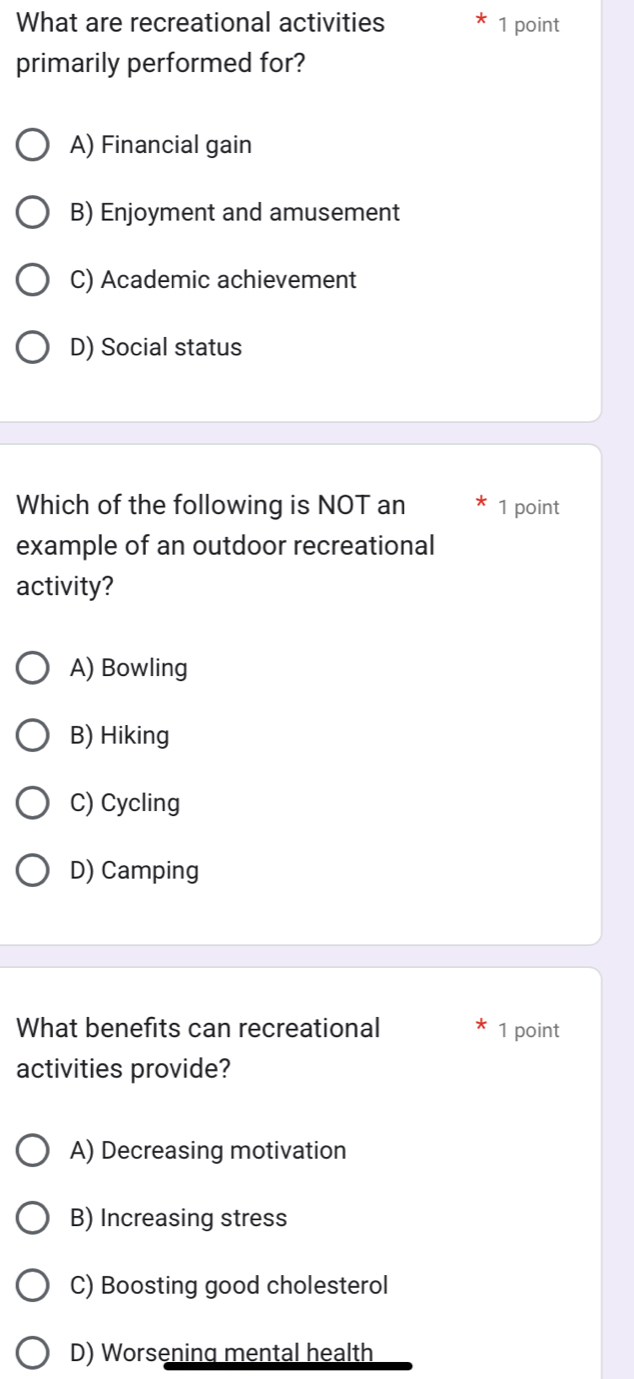Click "1 point" label on benefits question
The height and width of the screenshot is (1379, 634).
[x=528, y=1030]
